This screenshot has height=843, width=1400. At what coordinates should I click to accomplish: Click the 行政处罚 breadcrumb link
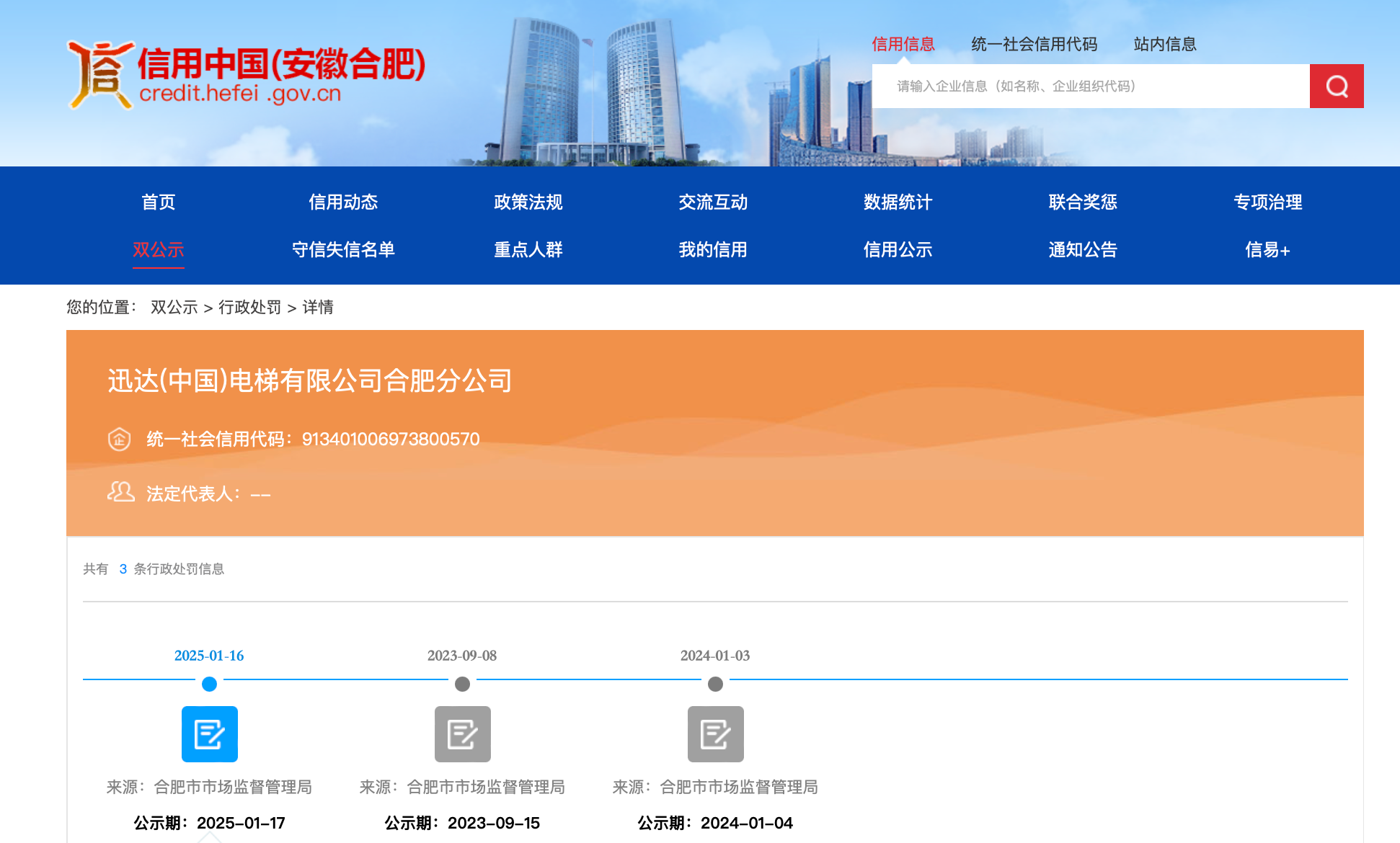(249, 307)
